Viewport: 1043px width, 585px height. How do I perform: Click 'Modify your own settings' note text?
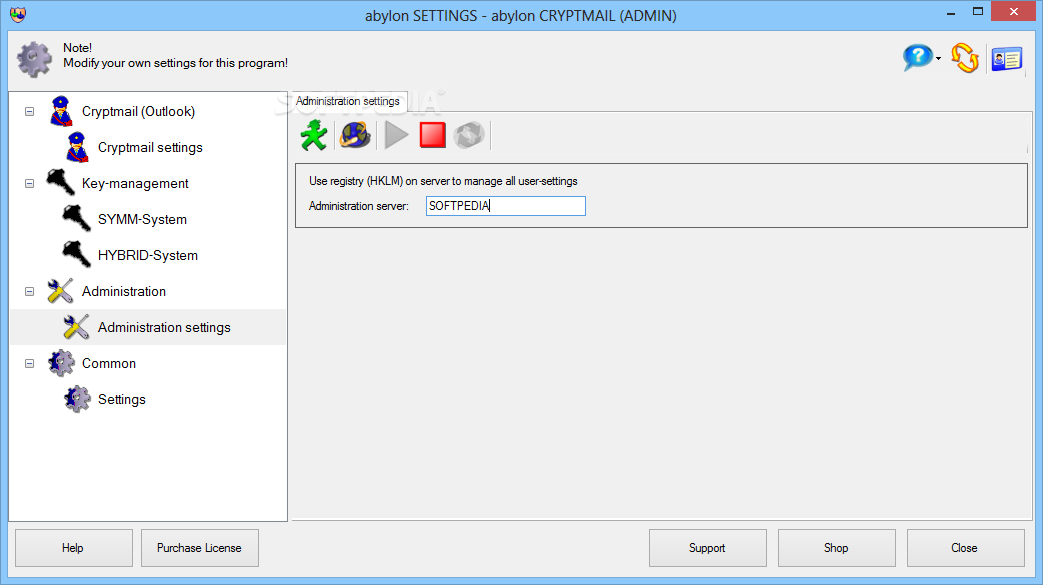pos(176,63)
